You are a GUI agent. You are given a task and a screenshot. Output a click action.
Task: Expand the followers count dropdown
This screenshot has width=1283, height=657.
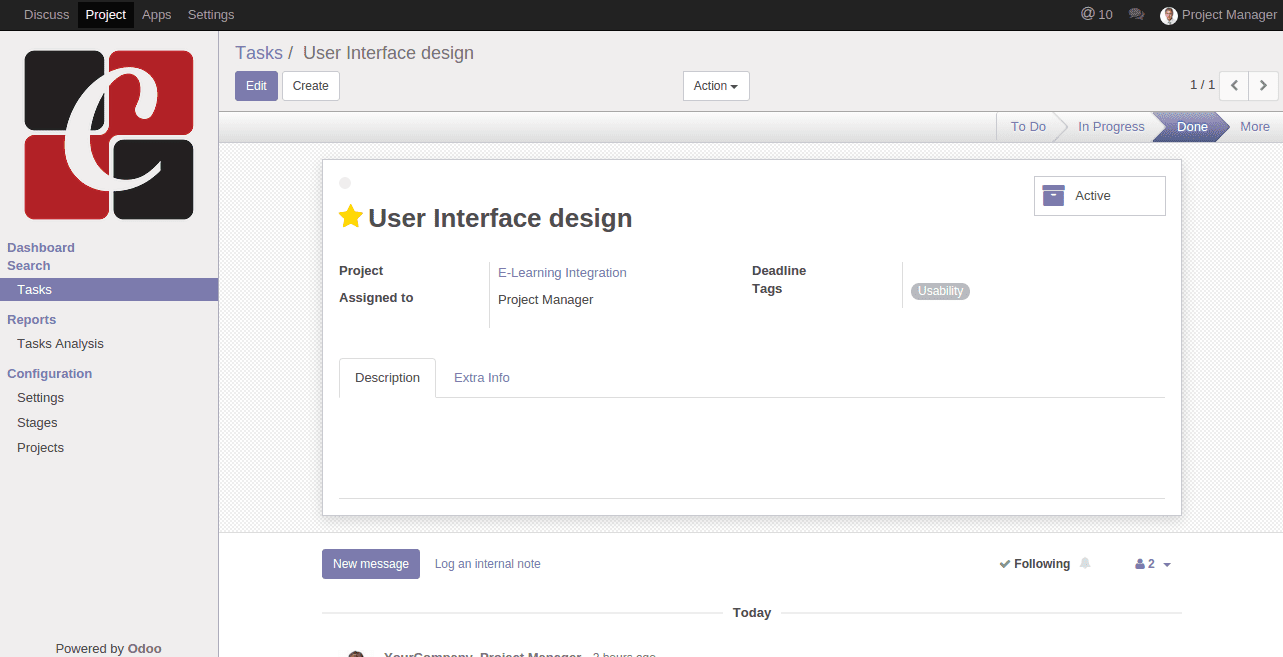tap(1153, 564)
